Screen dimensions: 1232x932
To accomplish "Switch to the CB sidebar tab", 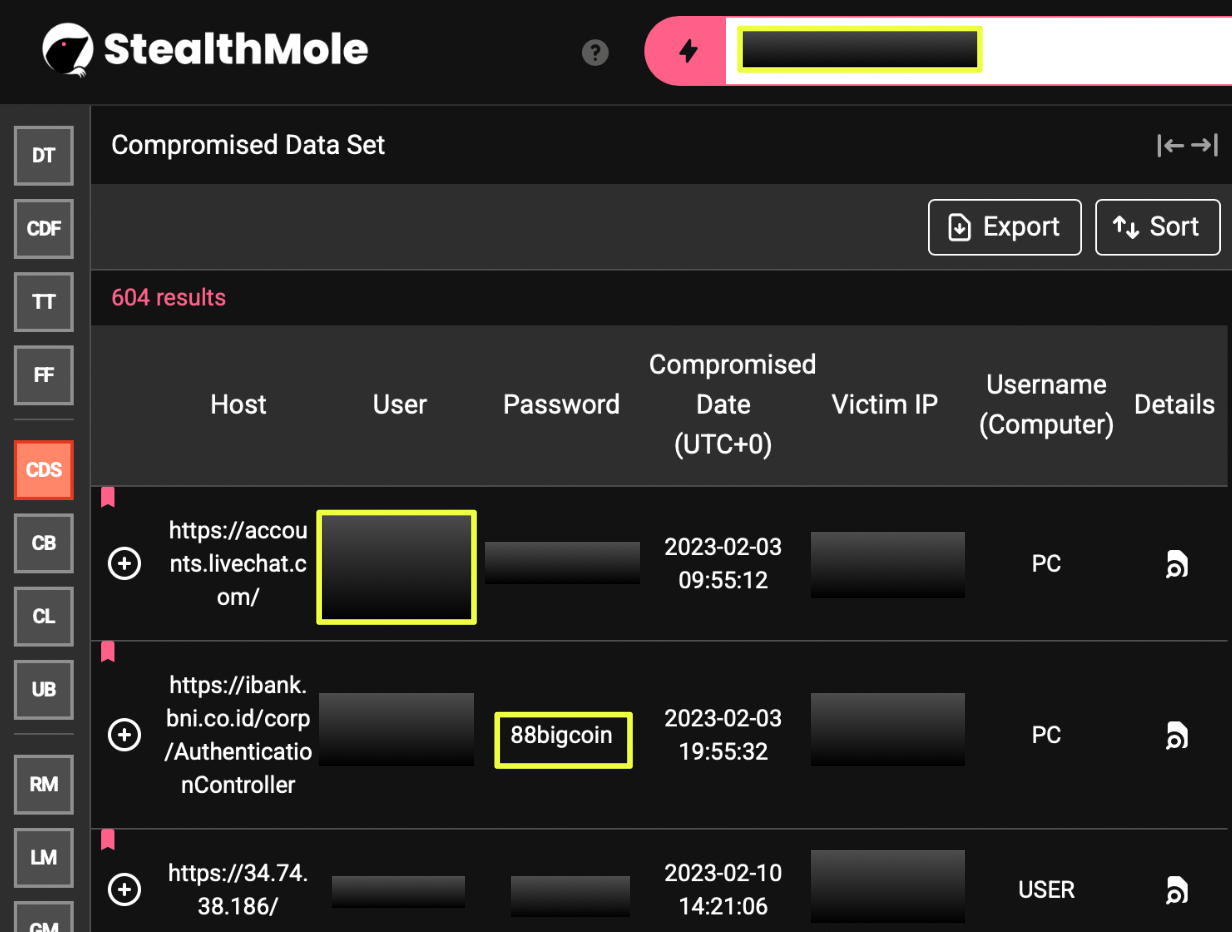I will [x=43, y=543].
